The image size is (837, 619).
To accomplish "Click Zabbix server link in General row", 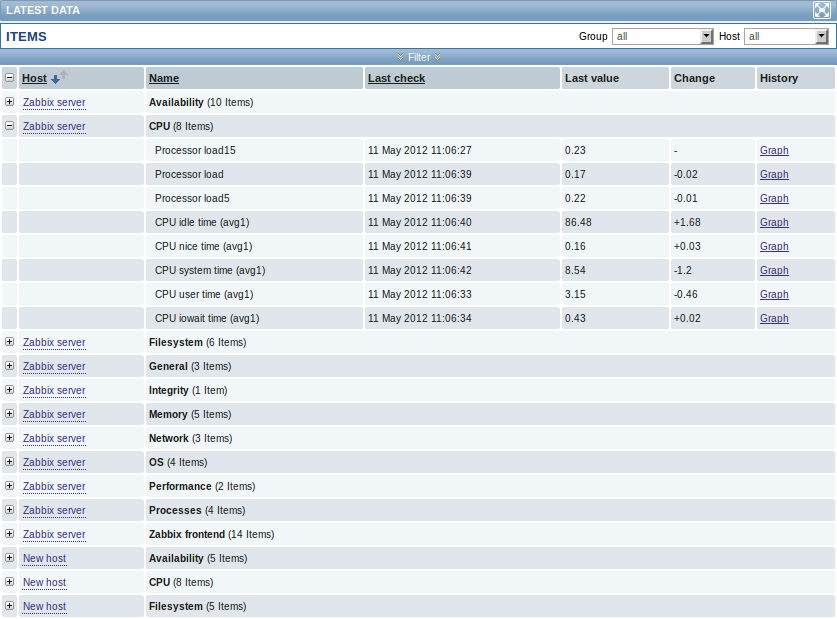I will click(x=54, y=367).
